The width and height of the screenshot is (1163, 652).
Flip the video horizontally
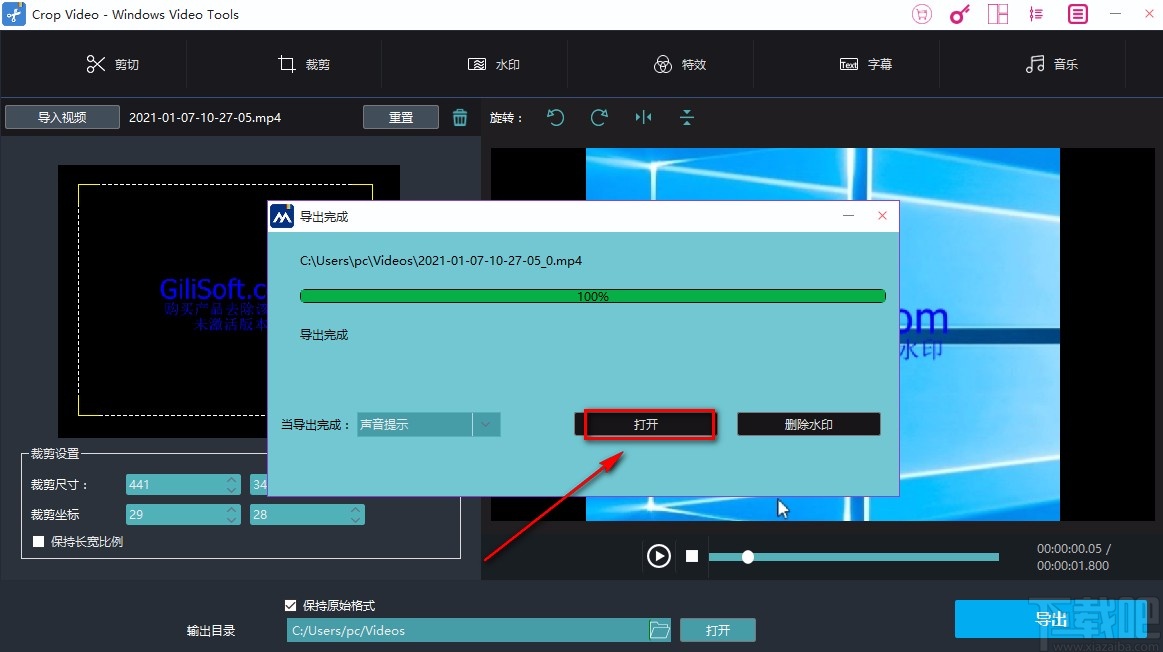coord(643,117)
